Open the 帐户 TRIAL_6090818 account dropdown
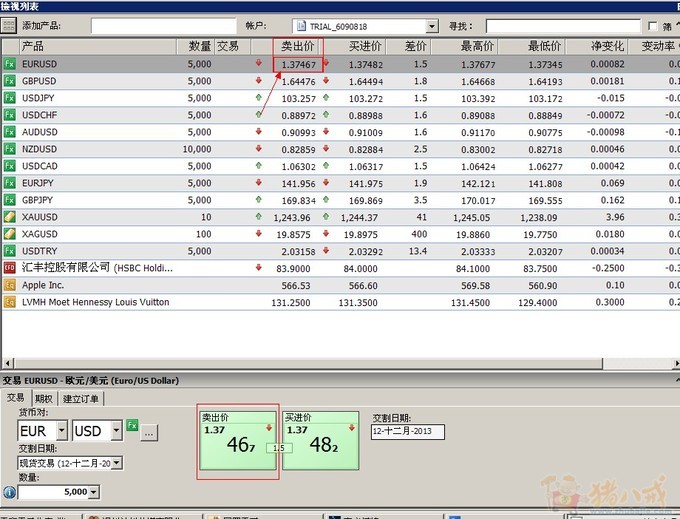Viewport: 680px width, 519px height. pos(432,26)
